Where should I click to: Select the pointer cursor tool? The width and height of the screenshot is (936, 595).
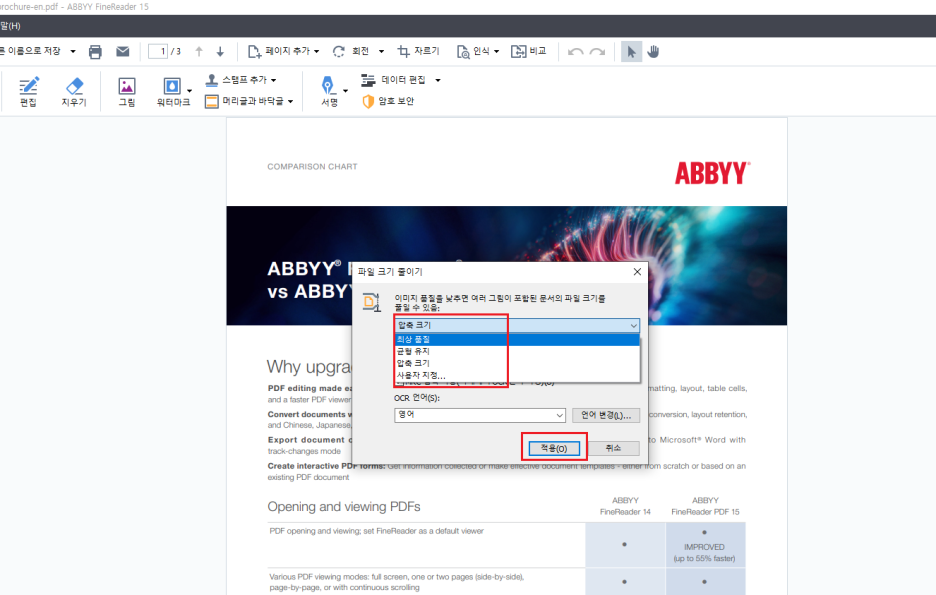point(631,52)
